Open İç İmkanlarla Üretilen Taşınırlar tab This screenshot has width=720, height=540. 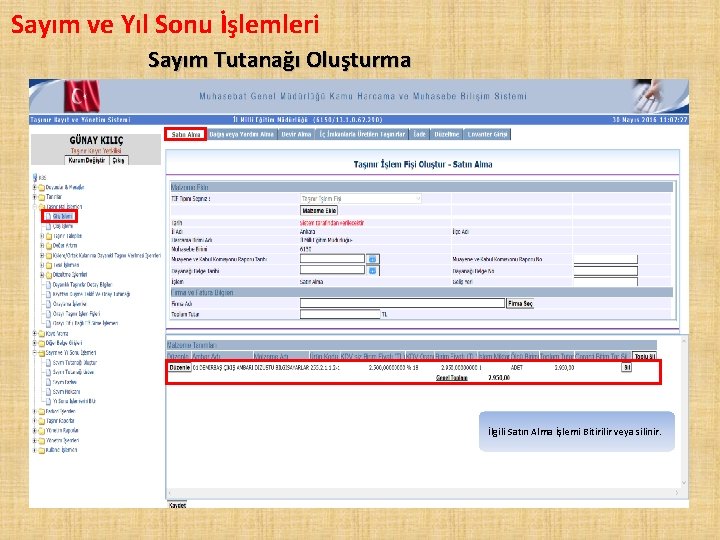[362, 135]
